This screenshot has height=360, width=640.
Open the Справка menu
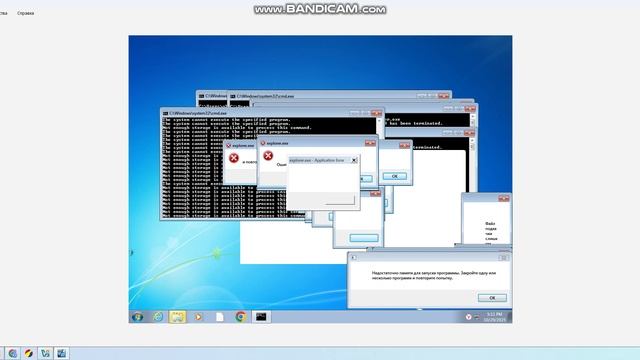[x=25, y=13]
